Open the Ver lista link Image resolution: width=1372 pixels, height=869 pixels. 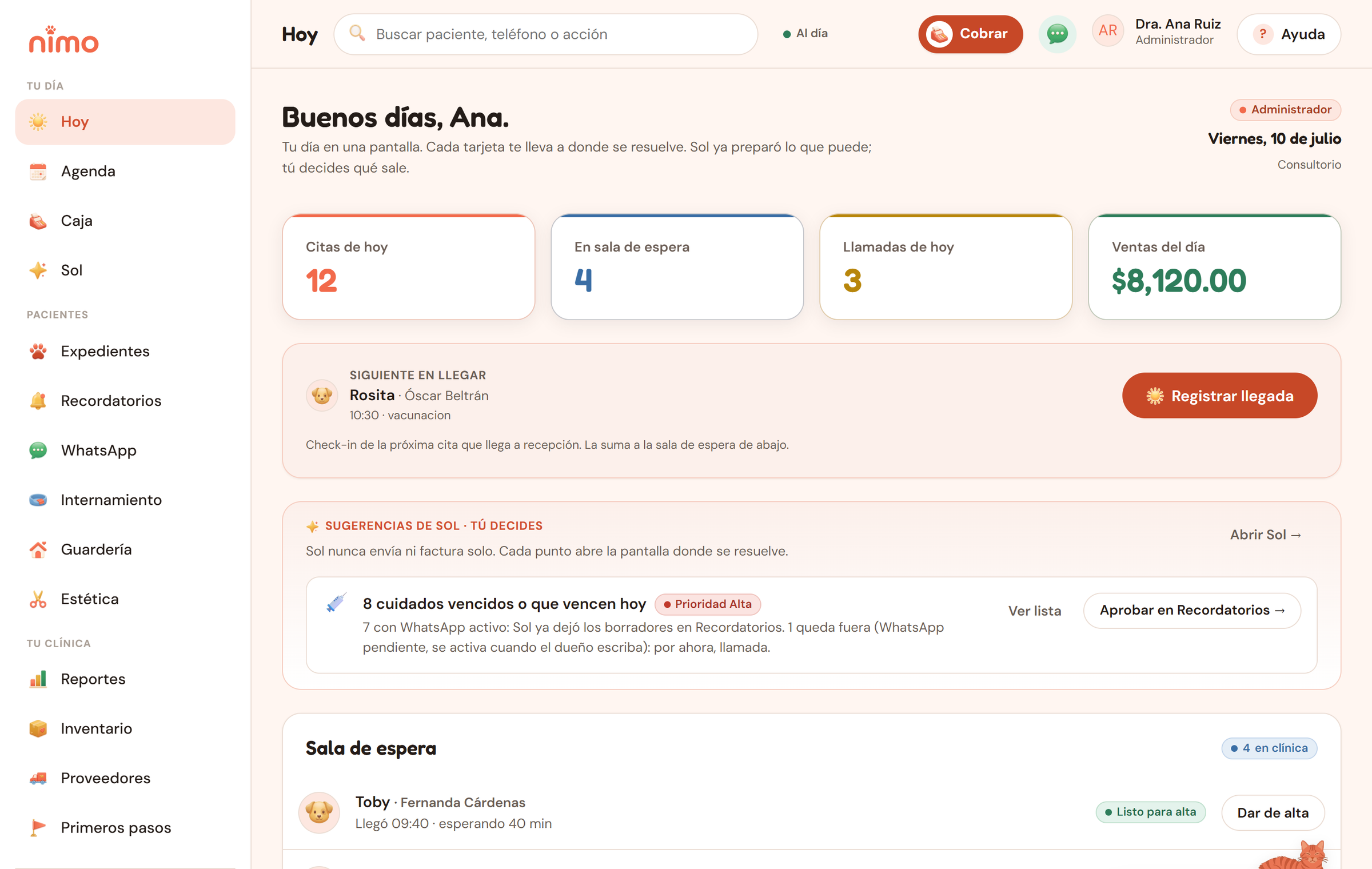[x=1035, y=611]
